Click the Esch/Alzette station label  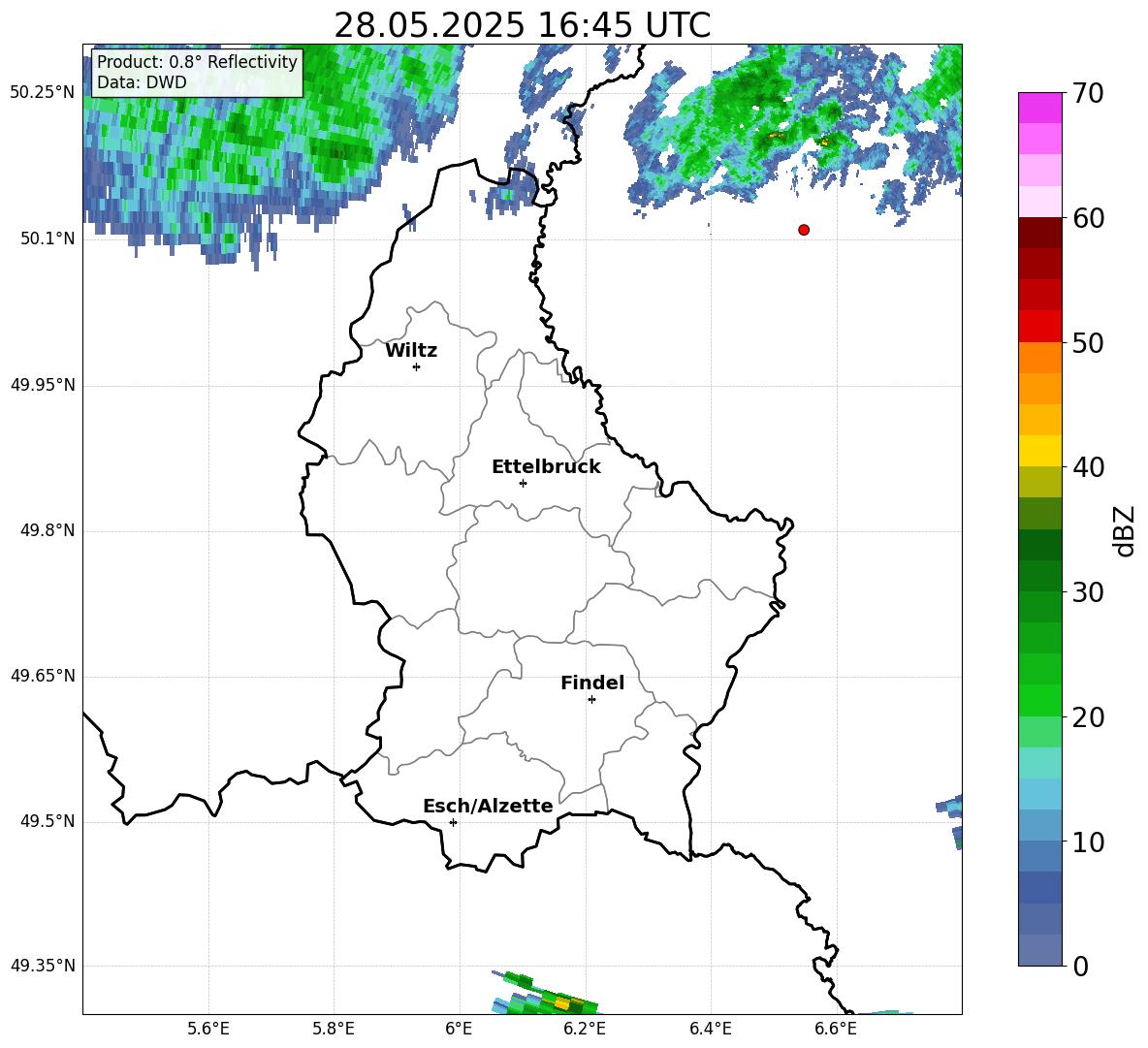point(488,807)
